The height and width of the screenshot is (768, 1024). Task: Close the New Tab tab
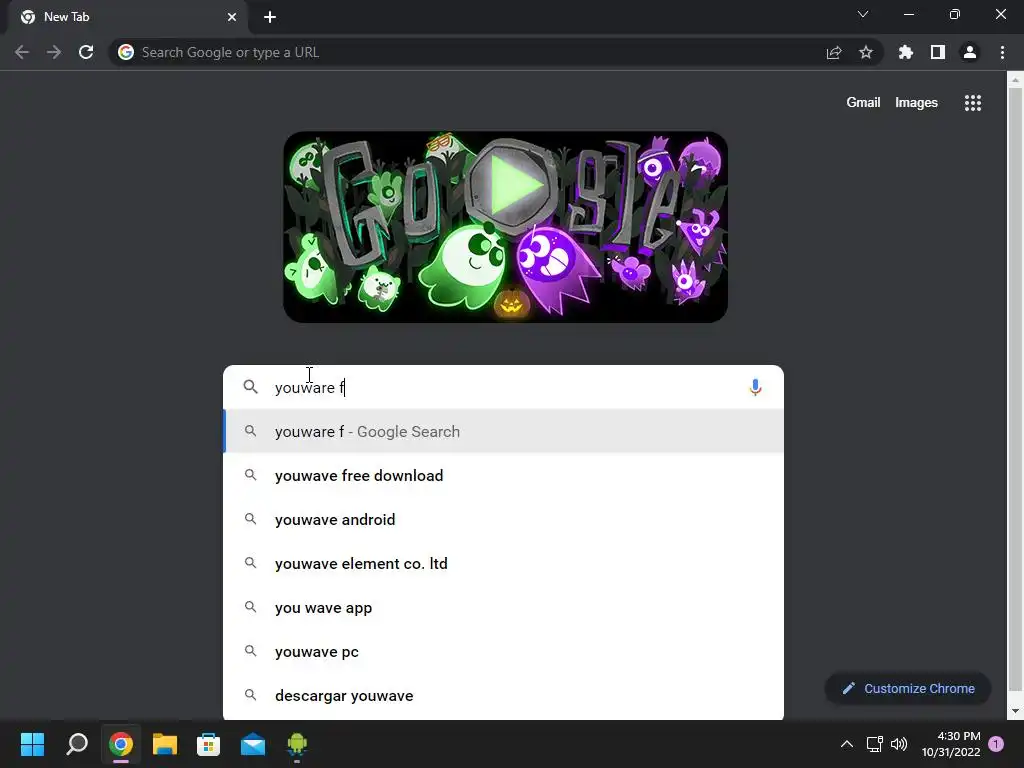(232, 17)
